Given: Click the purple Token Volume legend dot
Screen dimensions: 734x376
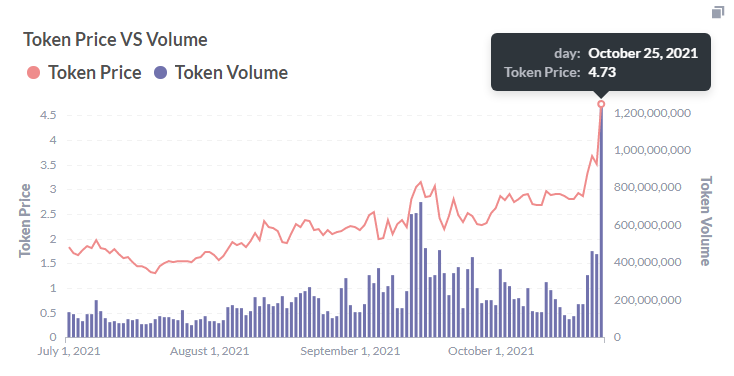Looking at the screenshot, I should [x=161, y=73].
